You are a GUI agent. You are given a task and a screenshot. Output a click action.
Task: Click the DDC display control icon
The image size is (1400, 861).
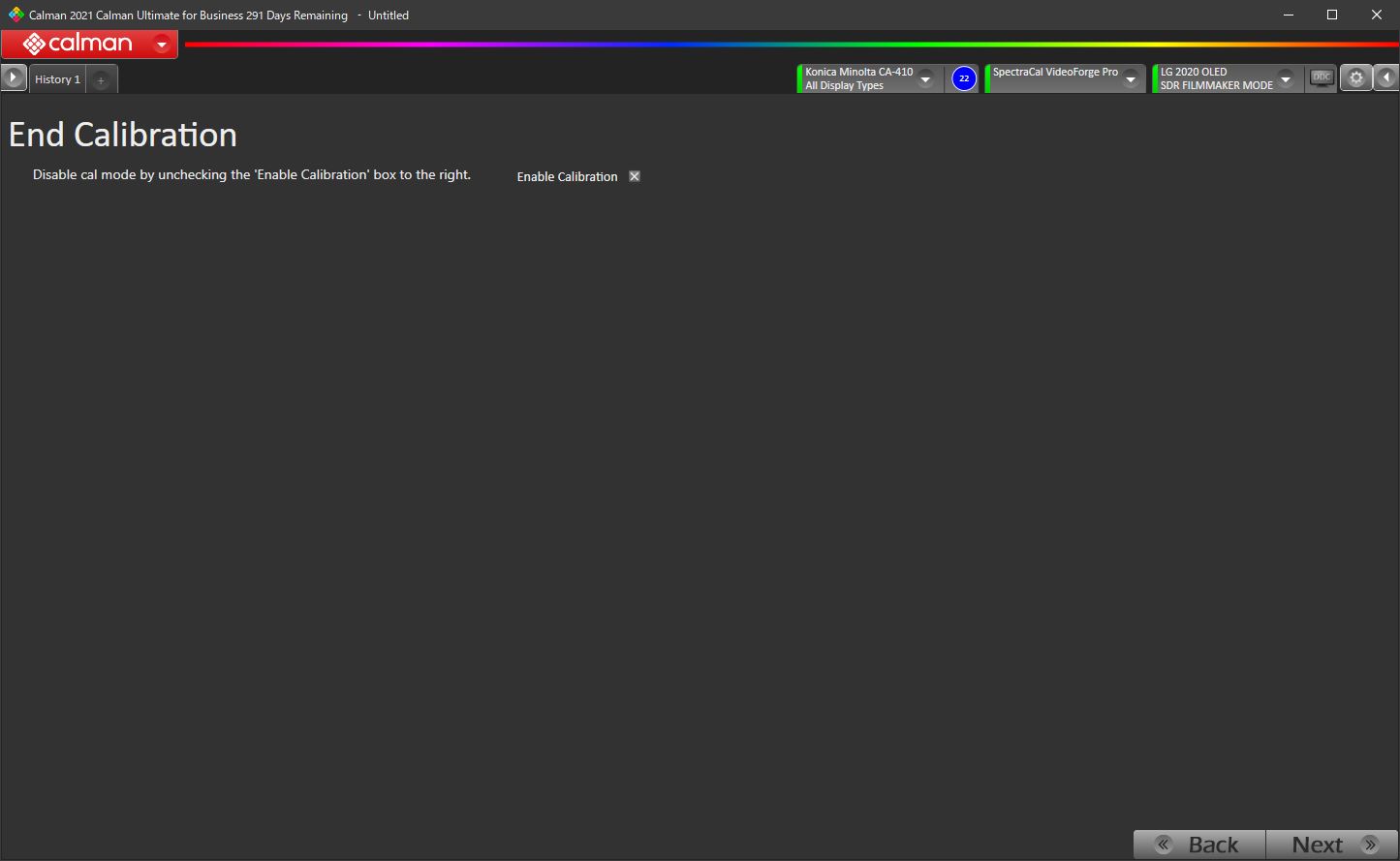coord(1322,78)
